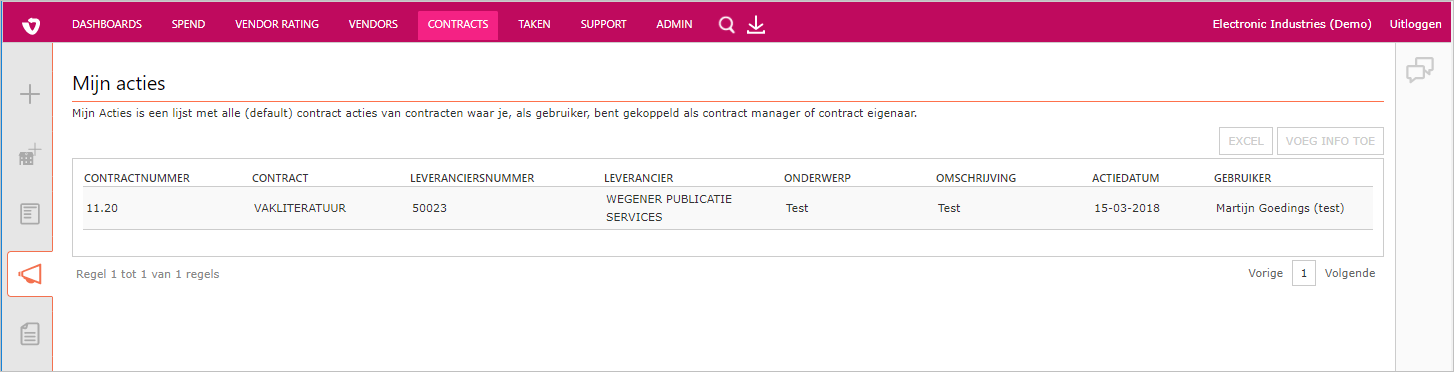This screenshot has width=1454, height=372.
Task: Click the app logo in the top bar
Action: coord(32,25)
